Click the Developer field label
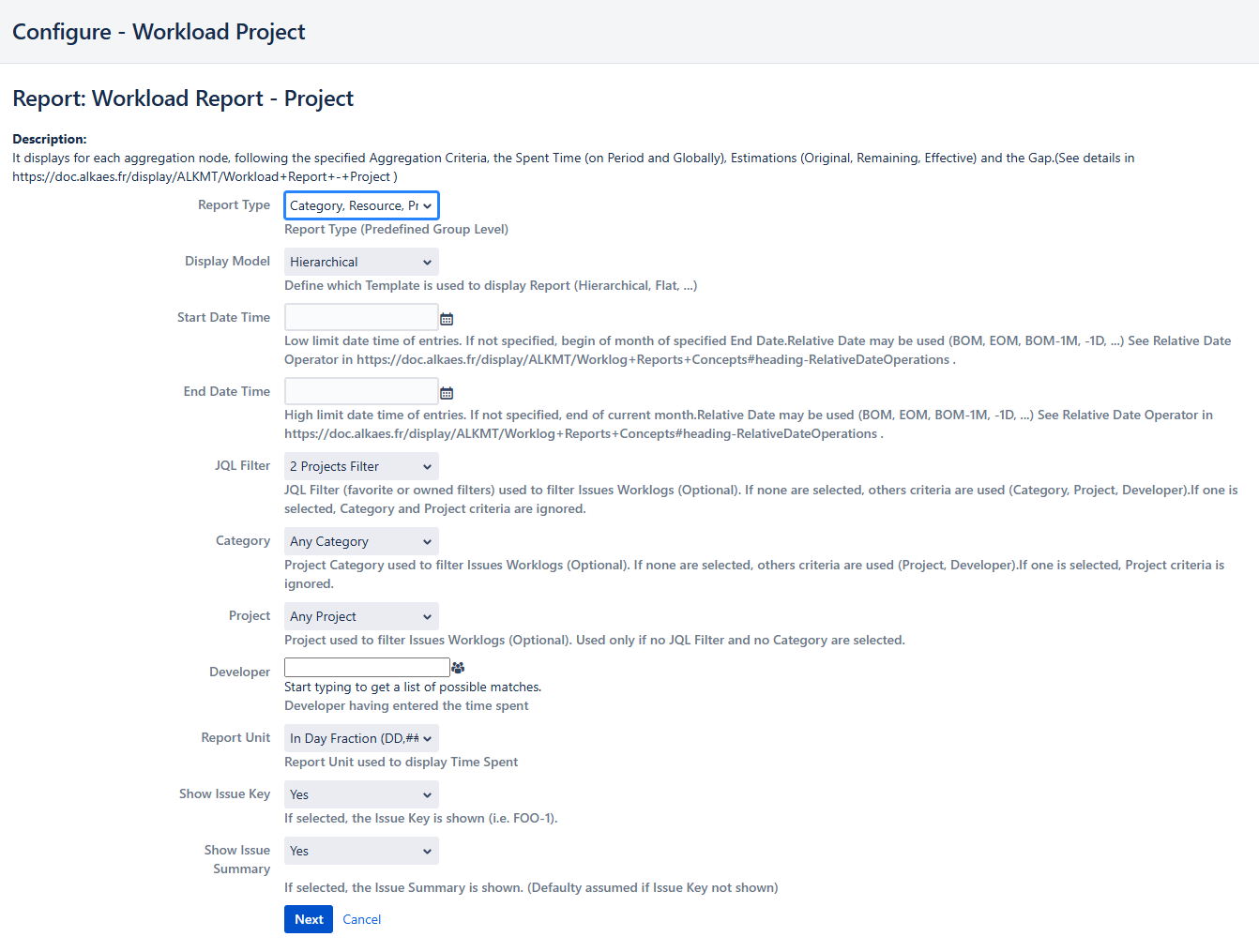Viewport: 1259px width, 952px height. pyautogui.click(x=239, y=672)
